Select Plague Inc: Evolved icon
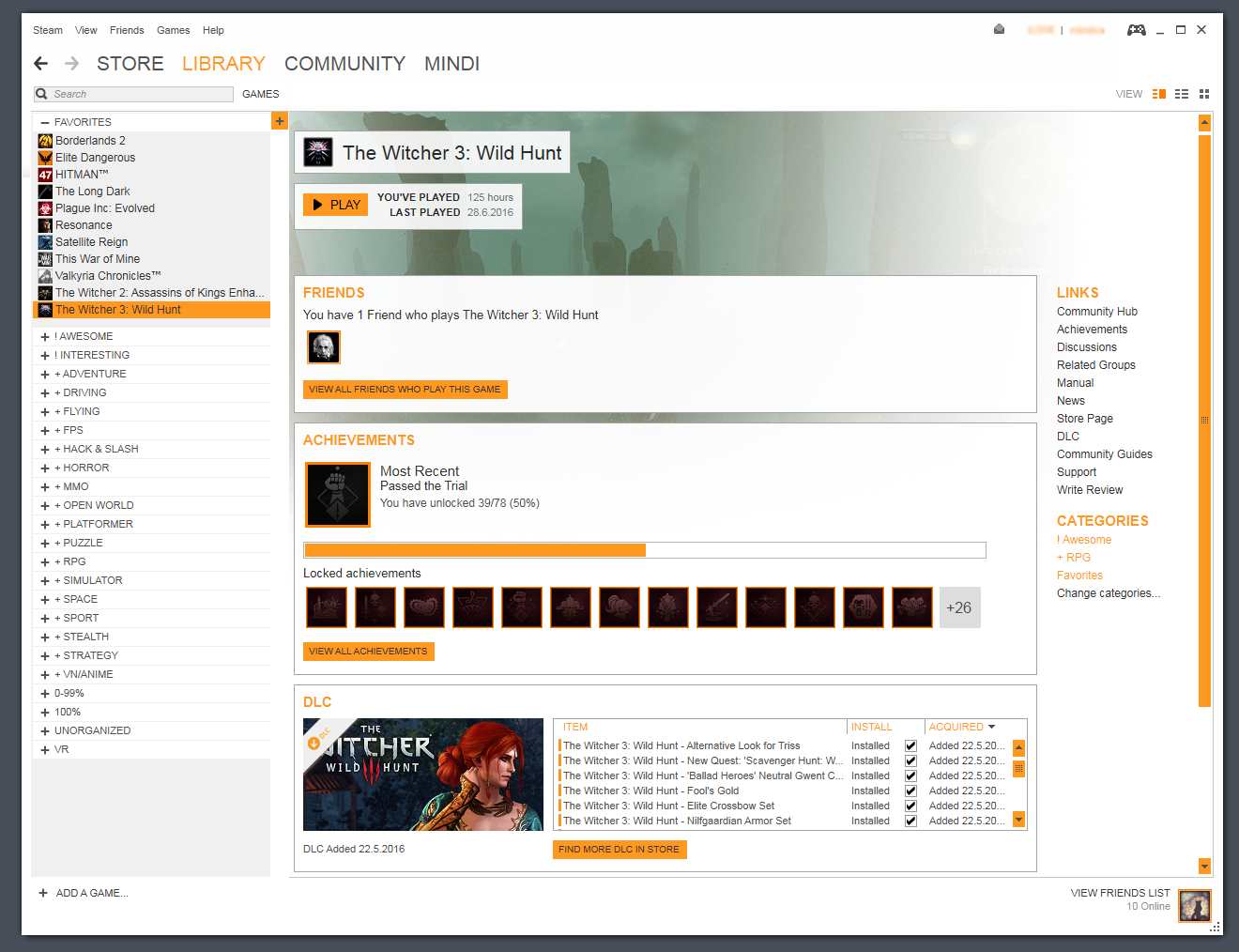The image size is (1239, 952). tap(45, 208)
